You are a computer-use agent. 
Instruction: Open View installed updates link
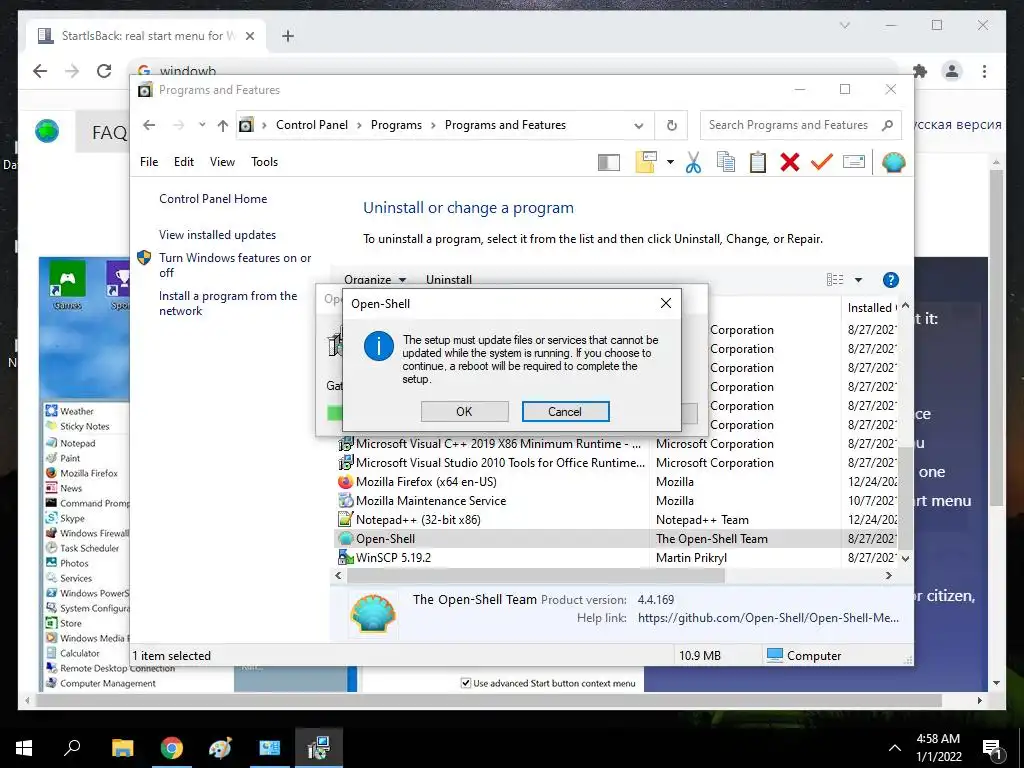(217, 235)
